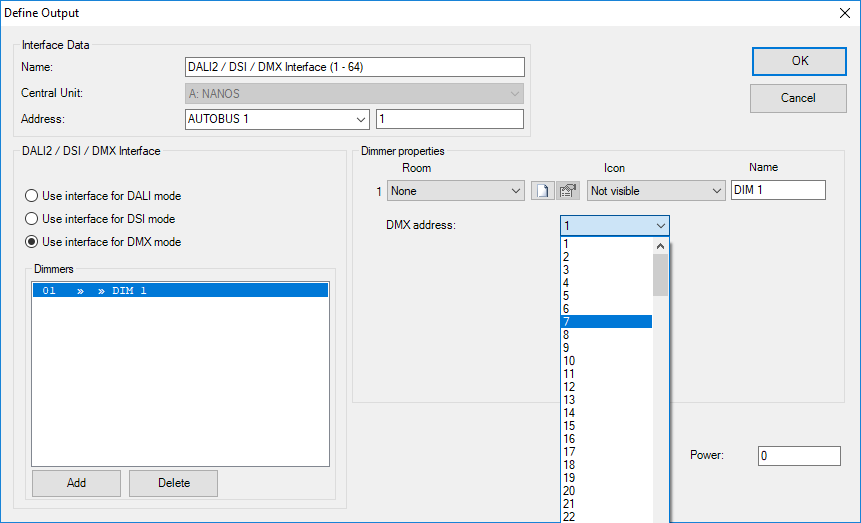861x523 pixels.
Task: Choose DMX address 12 from list
Action: point(606,387)
